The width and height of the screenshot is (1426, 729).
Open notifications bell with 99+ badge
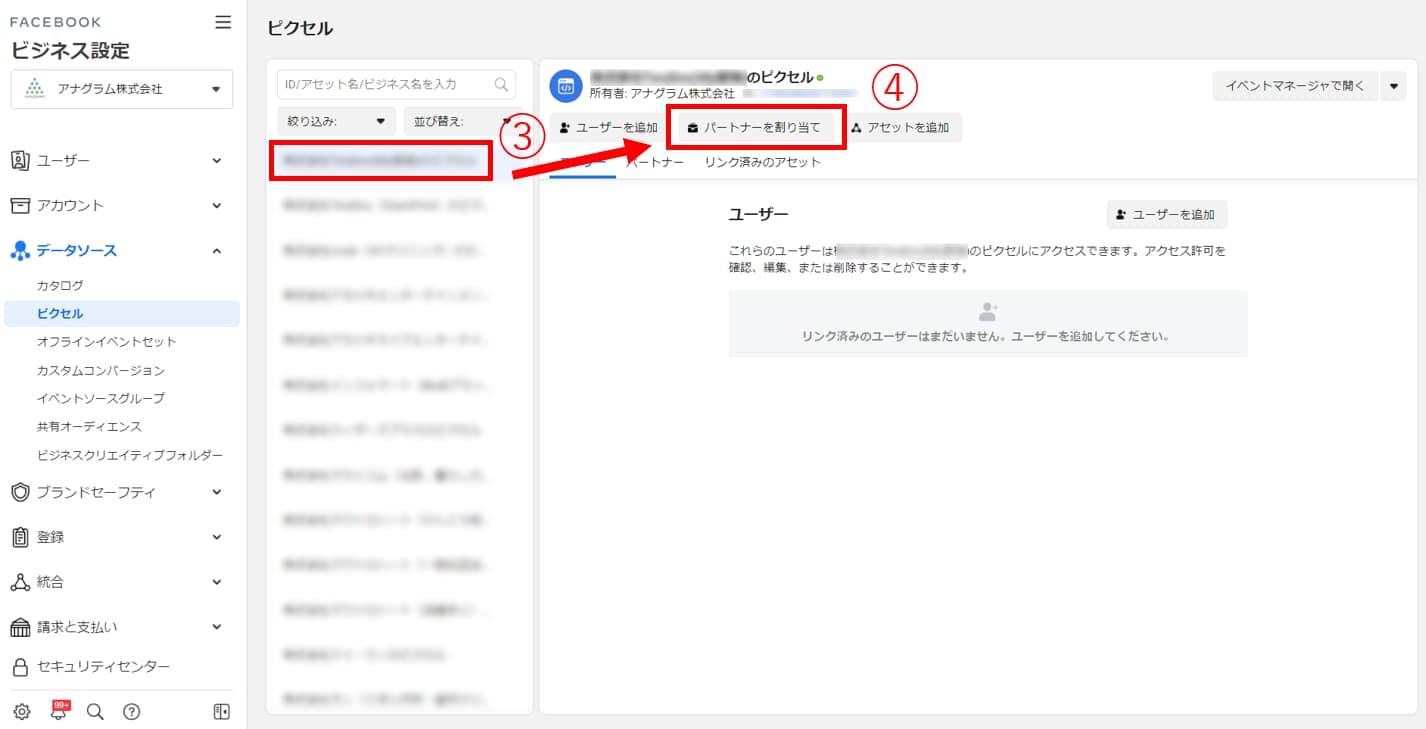point(59,711)
